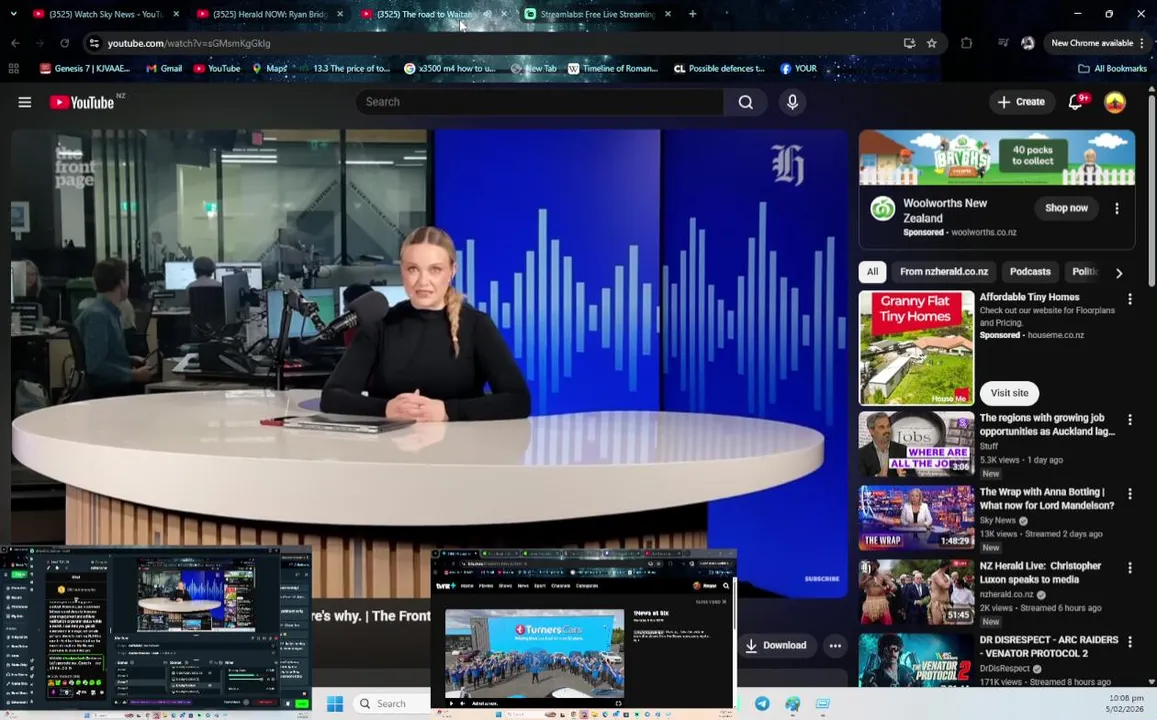1157x720 pixels.
Task: Open the YouTube guide hamburger menu
Action: pos(24,102)
